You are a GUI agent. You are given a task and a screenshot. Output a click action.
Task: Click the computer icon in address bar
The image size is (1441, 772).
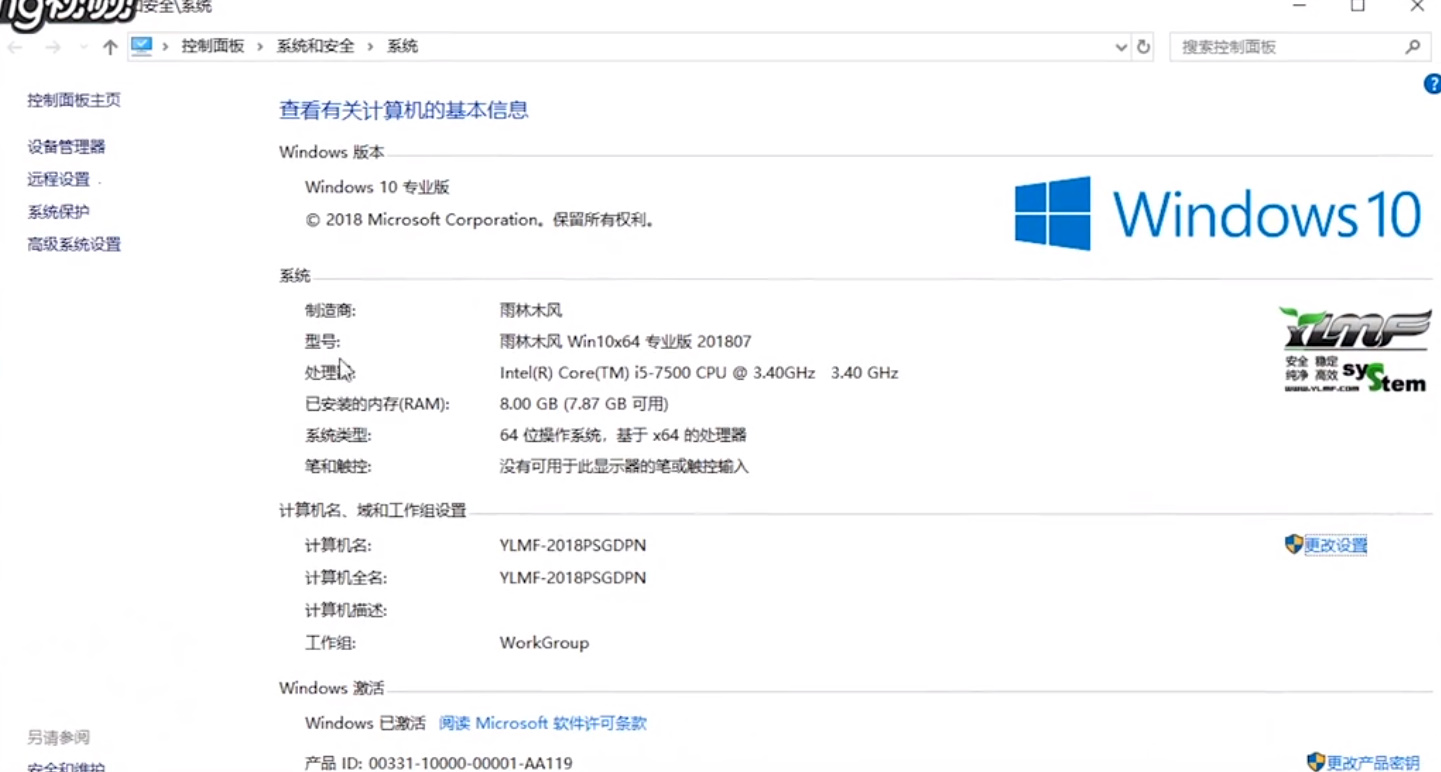tap(141, 46)
